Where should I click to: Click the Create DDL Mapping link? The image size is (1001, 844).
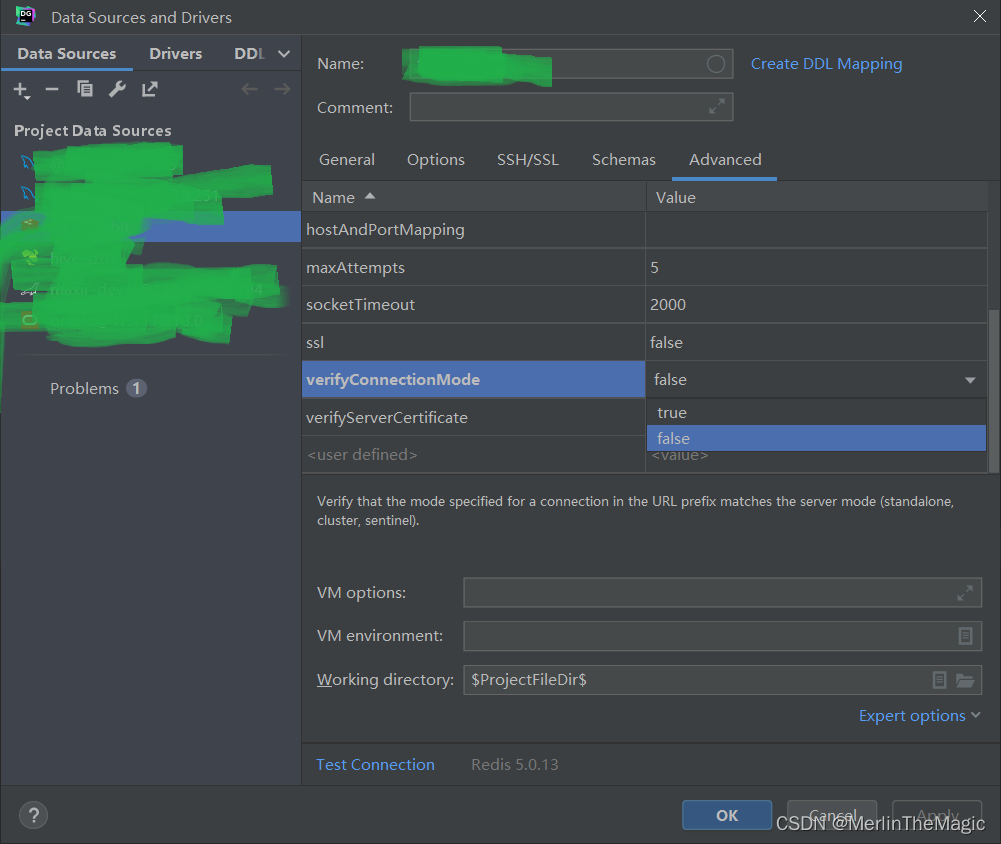[826, 63]
